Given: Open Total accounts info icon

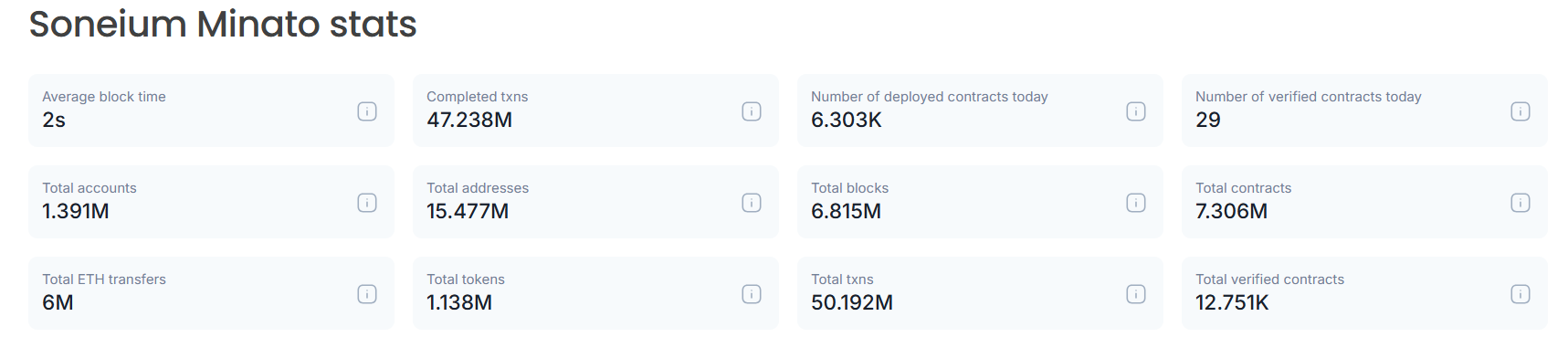Looking at the screenshot, I should point(367,203).
